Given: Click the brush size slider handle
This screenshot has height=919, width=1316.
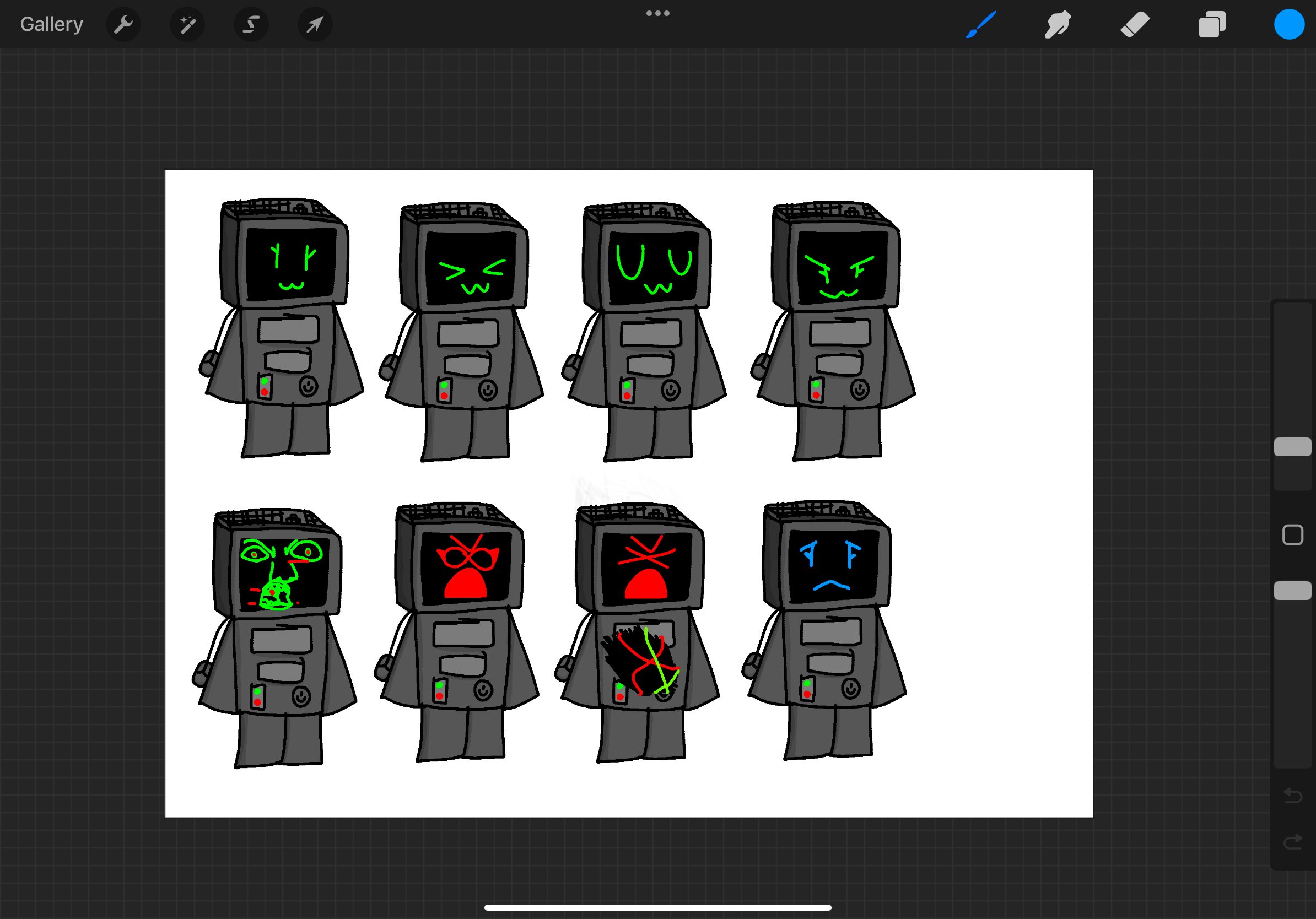Looking at the screenshot, I should coord(1292,447).
